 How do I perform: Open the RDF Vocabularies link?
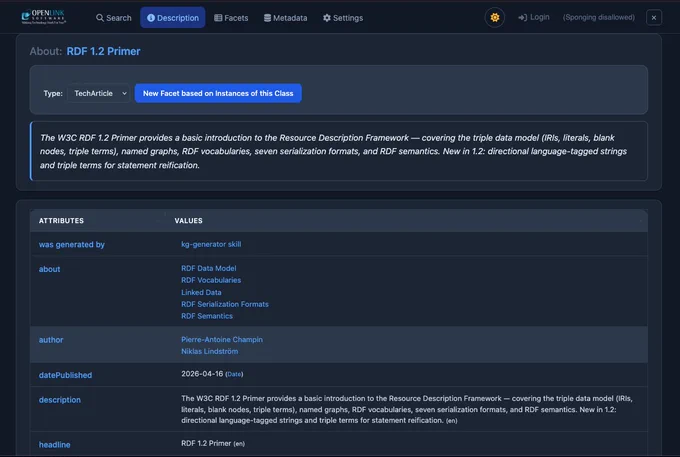pos(211,280)
